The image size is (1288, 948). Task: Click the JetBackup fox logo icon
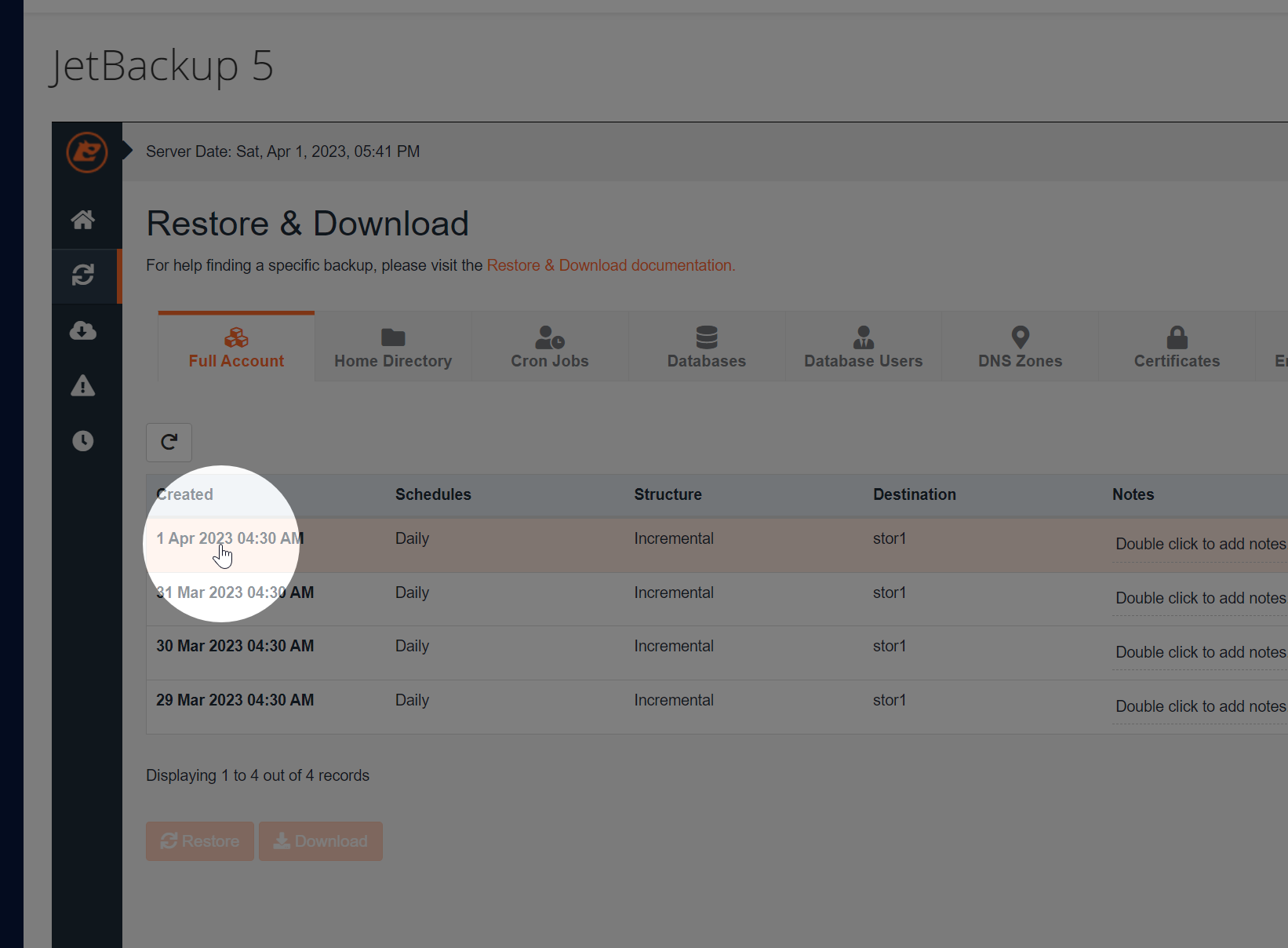87,151
